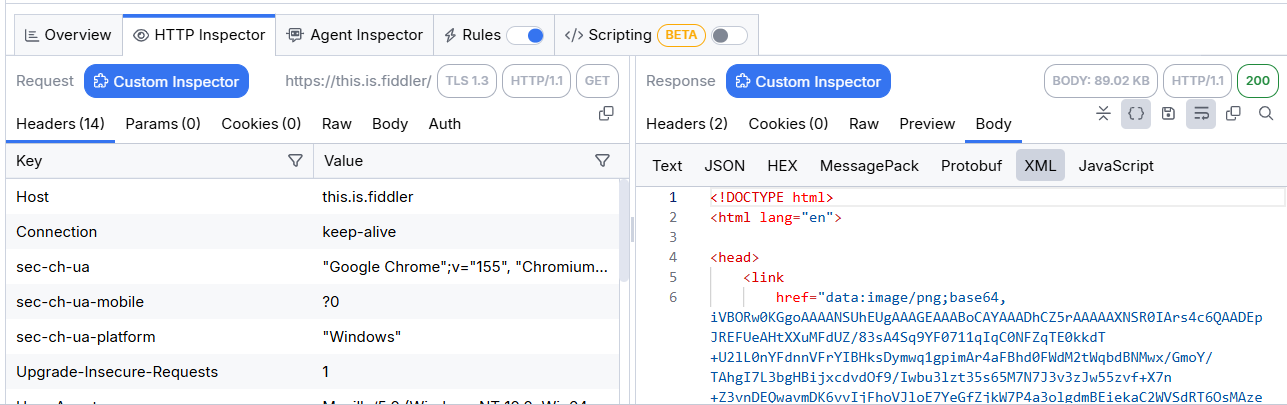Select the Host header row
Viewport: 1287px width, 405px height.
click(x=313, y=197)
